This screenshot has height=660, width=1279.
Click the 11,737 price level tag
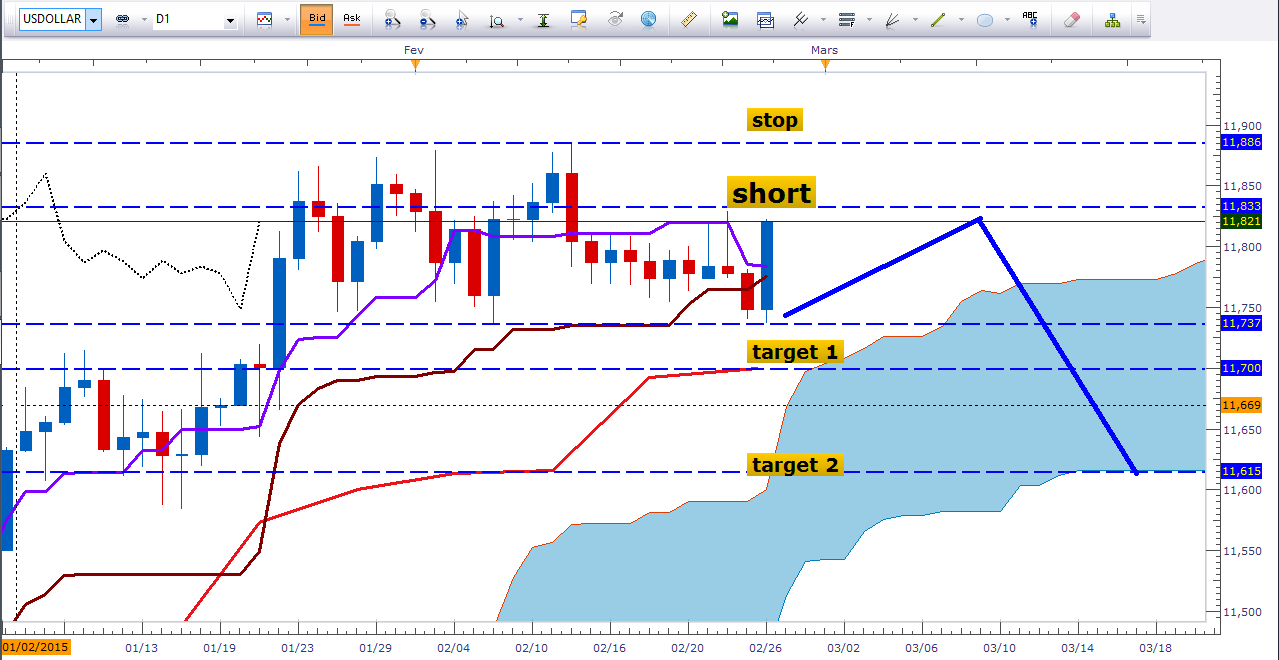[1241, 323]
